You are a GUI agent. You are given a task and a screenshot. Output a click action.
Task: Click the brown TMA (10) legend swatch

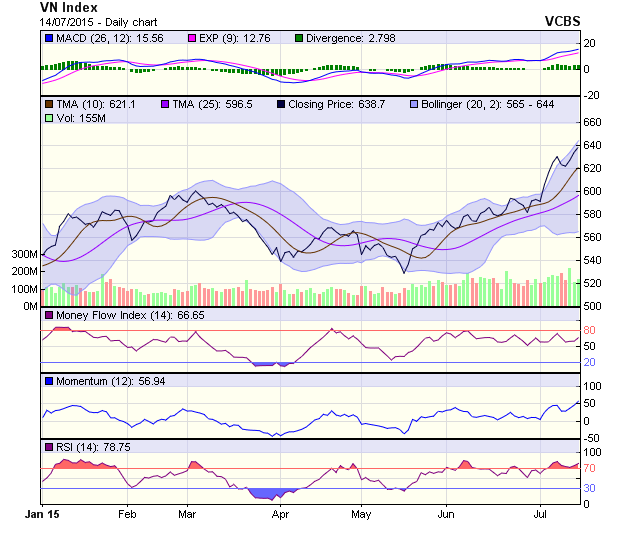tap(48, 104)
